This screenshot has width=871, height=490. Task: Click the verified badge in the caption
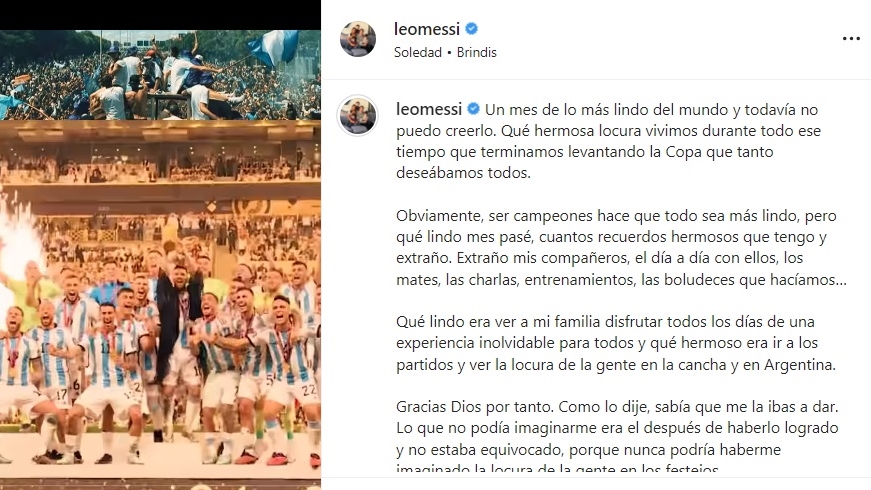[x=473, y=109]
